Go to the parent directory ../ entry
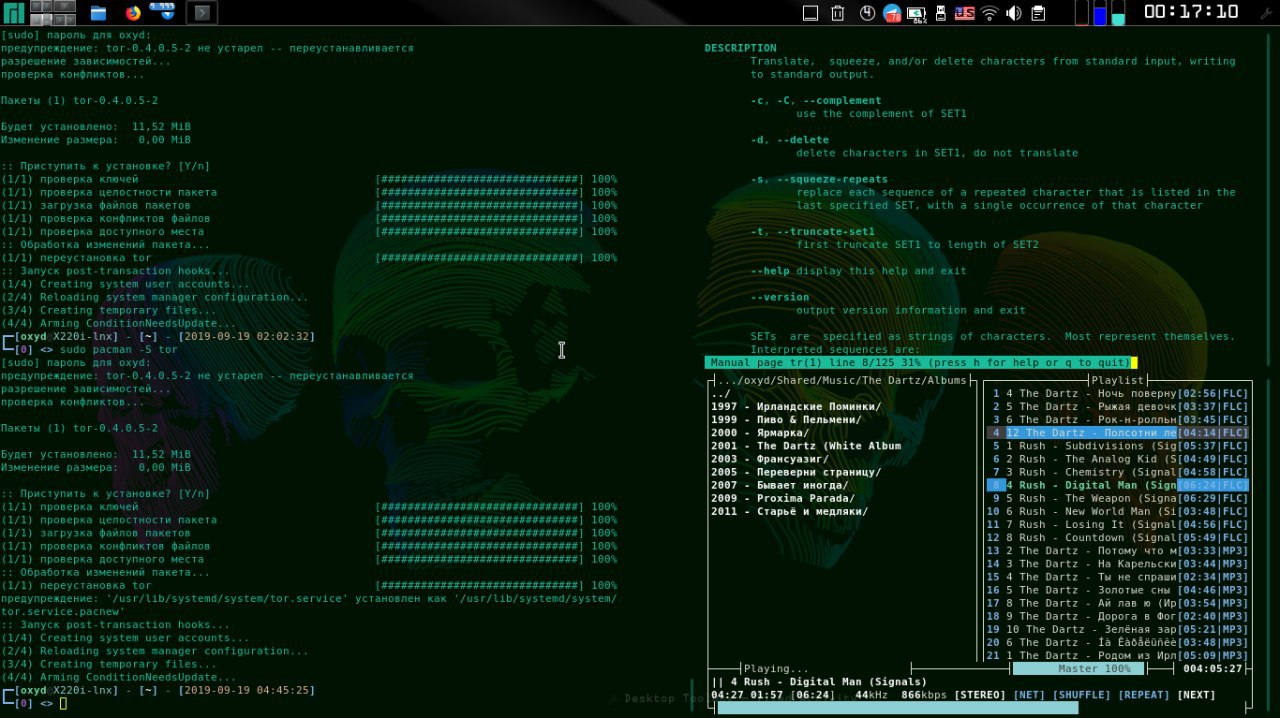1280x718 pixels. [x=721, y=394]
